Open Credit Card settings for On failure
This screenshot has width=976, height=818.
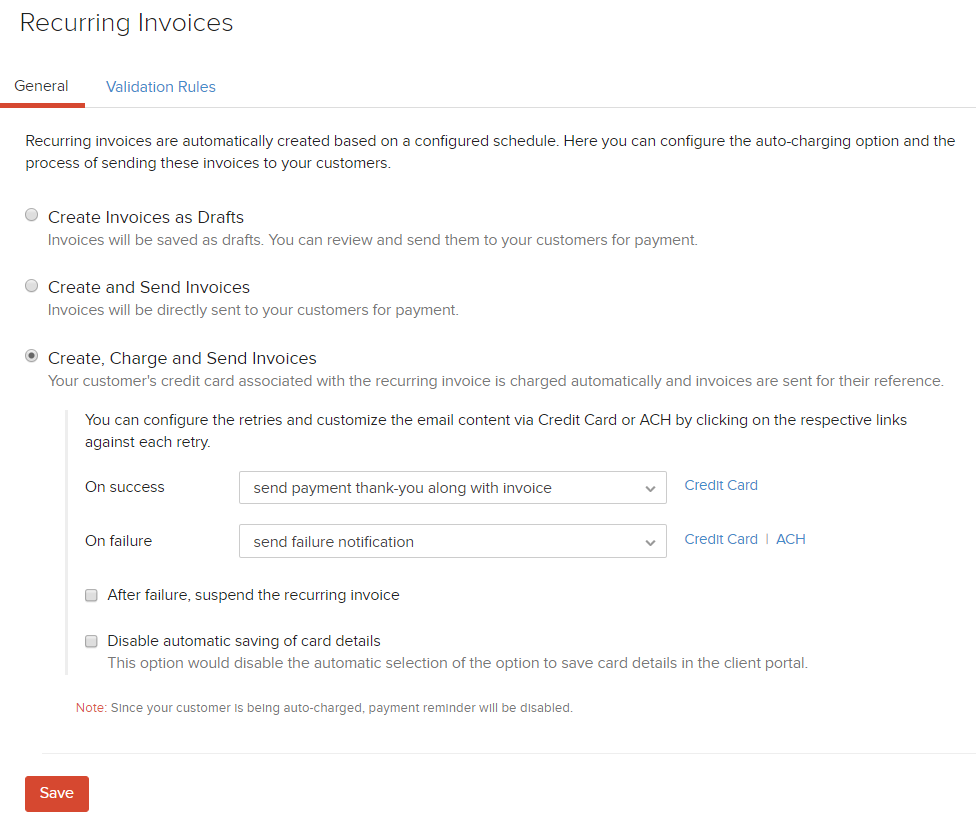click(721, 539)
